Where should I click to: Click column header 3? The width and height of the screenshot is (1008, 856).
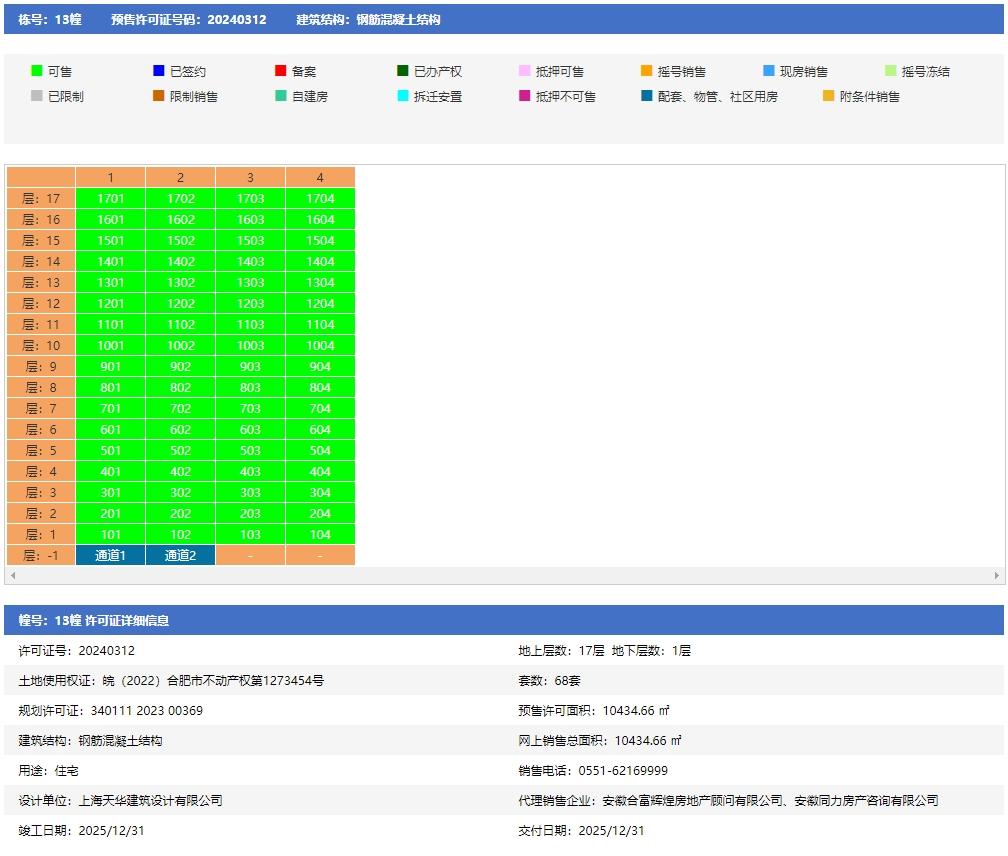coord(250,177)
